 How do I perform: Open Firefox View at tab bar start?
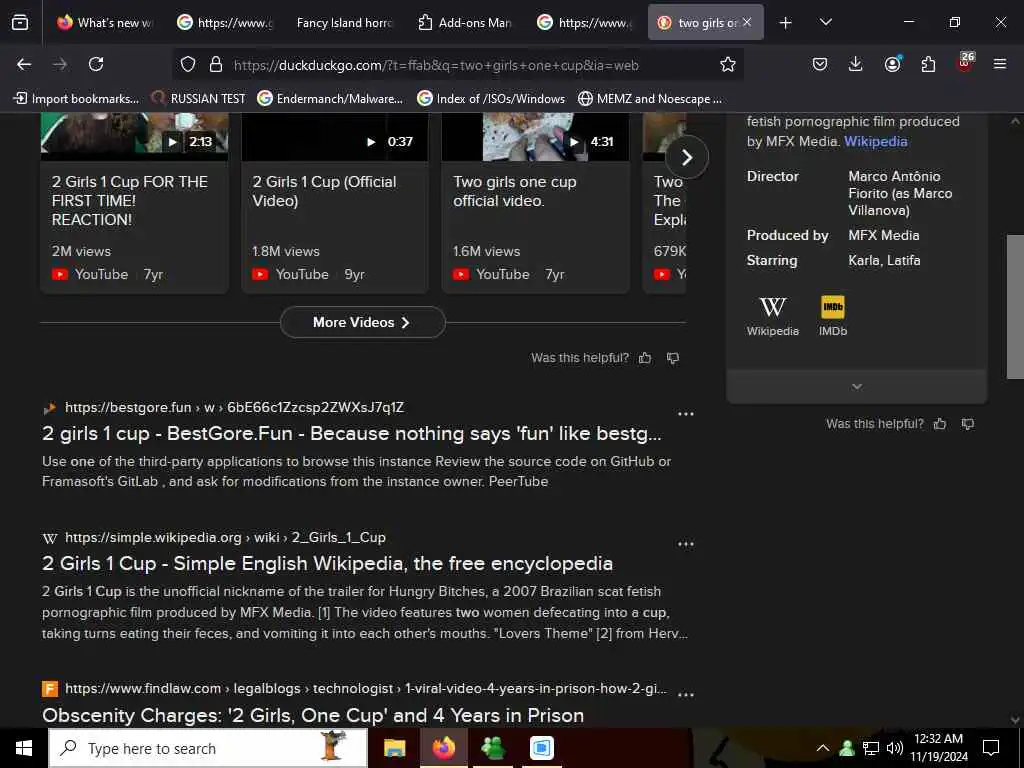point(20,23)
